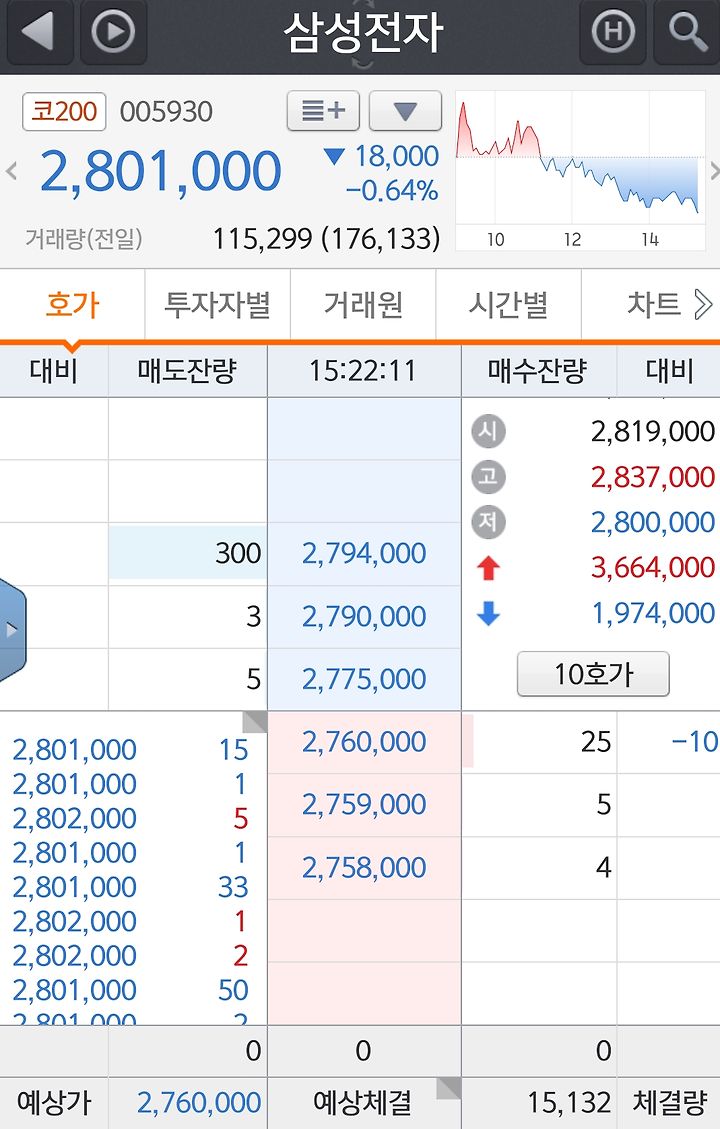This screenshot has height=1129, width=720.
Task: Open the H circle icon button
Action: pyautogui.click(x=613, y=32)
